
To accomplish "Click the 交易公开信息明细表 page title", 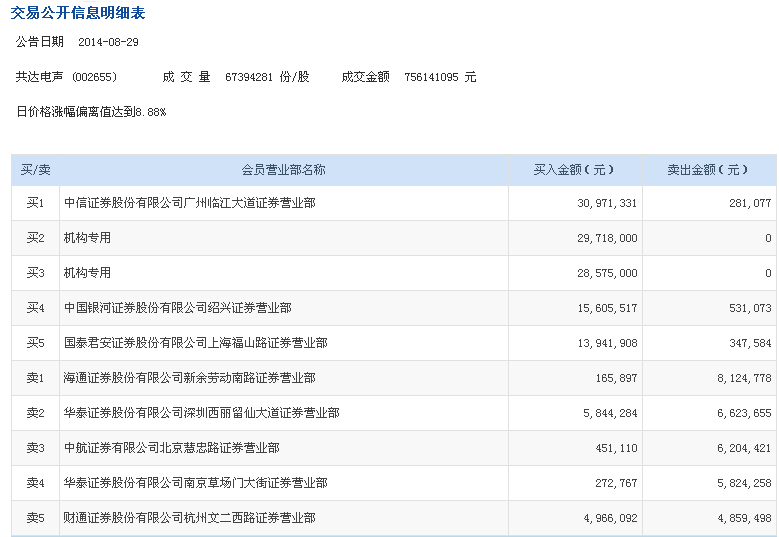I will 78,12.
